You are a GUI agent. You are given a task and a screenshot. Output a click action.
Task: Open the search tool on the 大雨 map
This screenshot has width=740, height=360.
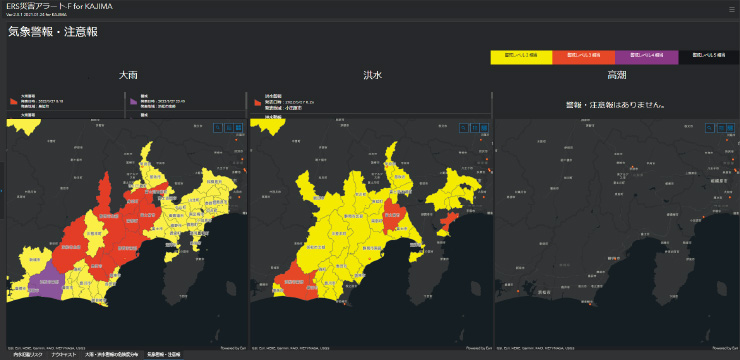coord(218,127)
